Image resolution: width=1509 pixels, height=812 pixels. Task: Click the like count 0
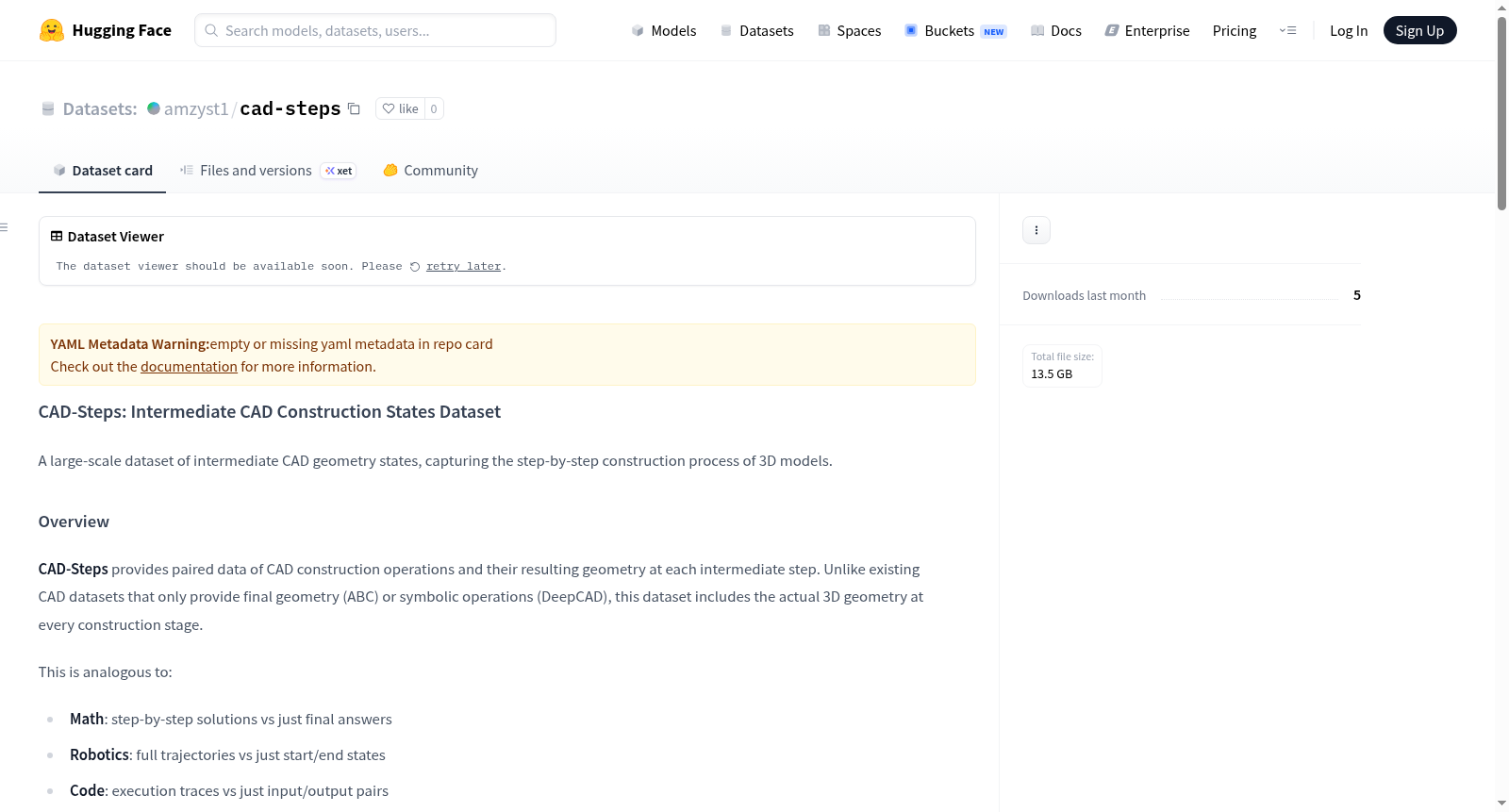[x=434, y=108]
